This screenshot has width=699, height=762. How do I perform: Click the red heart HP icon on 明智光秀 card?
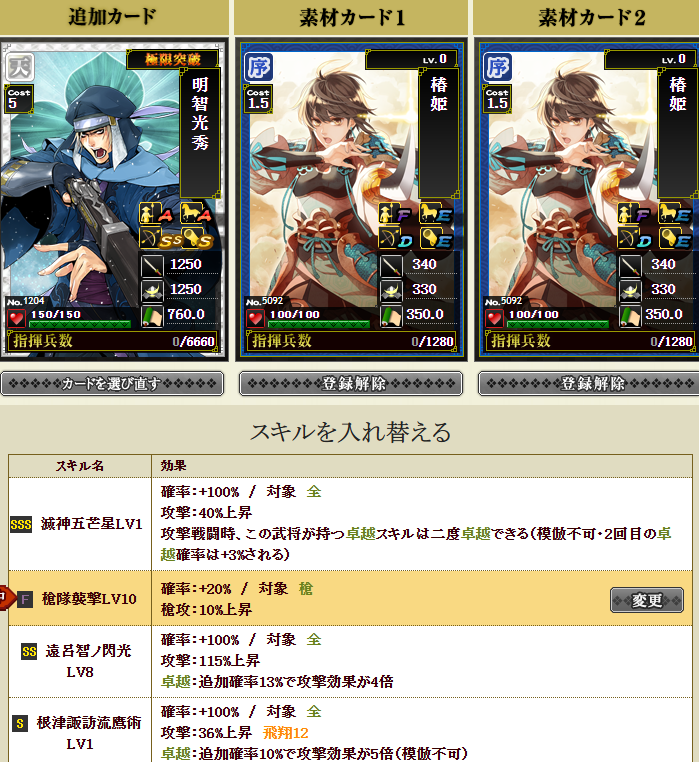coord(17,319)
